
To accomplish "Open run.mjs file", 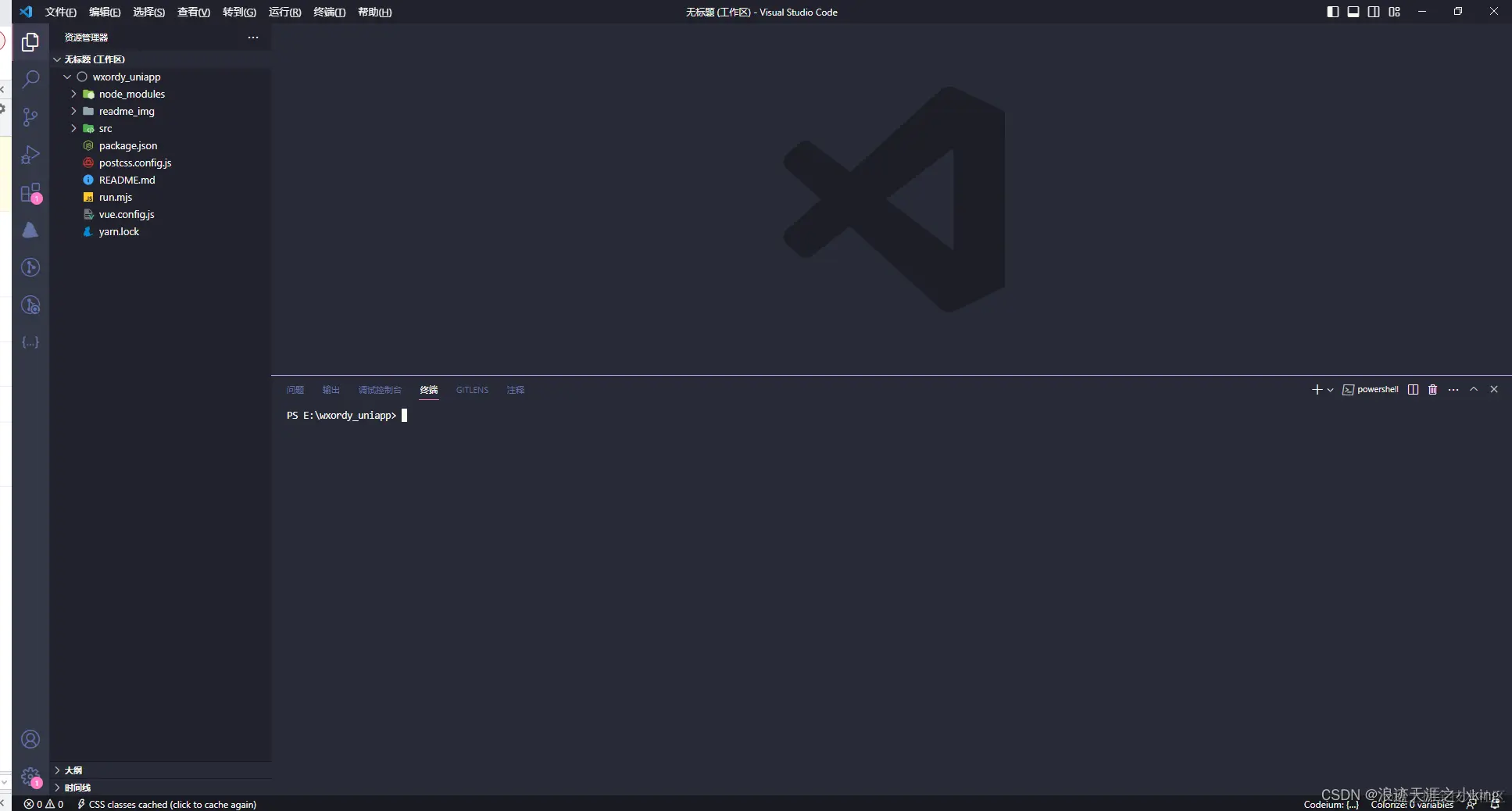I will click(x=161, y=197).
